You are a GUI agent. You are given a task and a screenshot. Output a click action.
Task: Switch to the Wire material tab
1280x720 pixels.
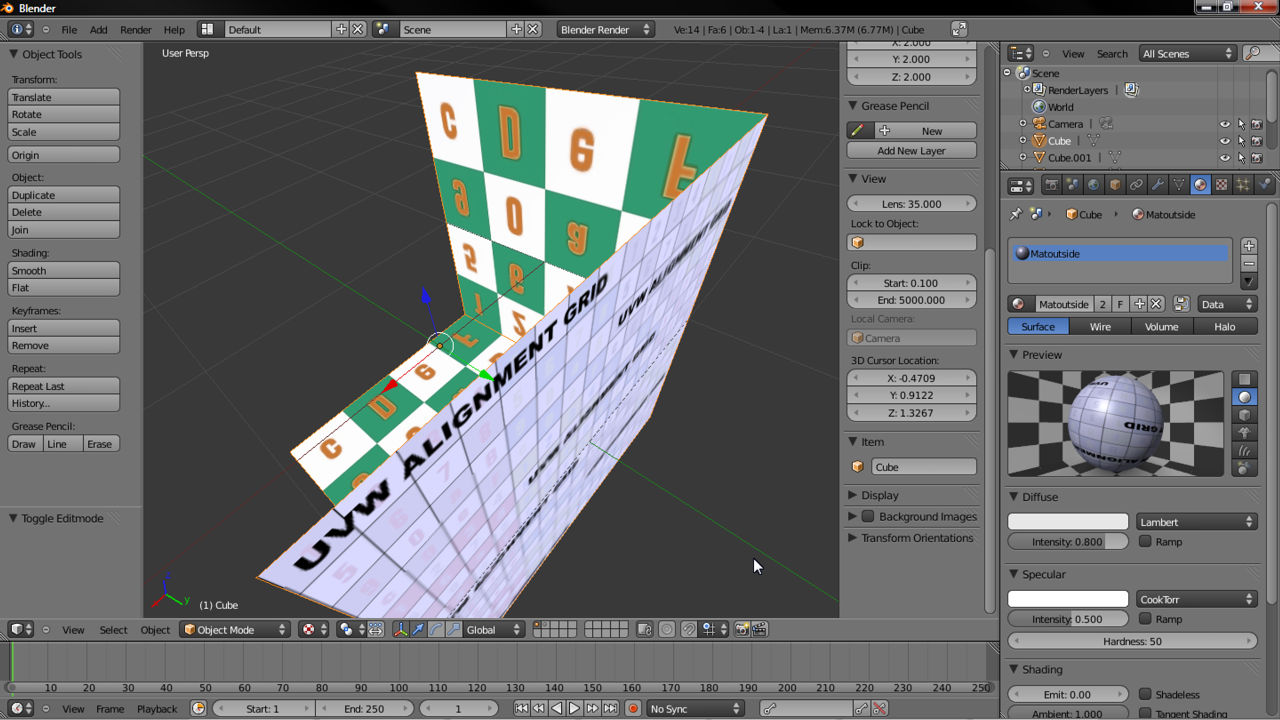(x=1100, y=327)
